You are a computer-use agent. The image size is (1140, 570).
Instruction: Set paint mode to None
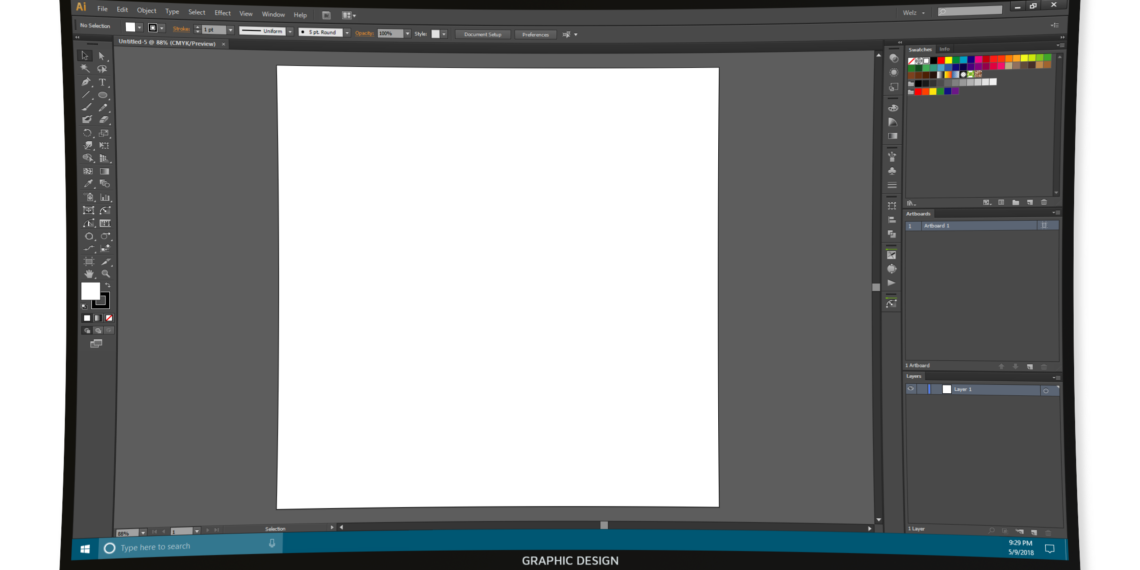[x=109, y=318]
